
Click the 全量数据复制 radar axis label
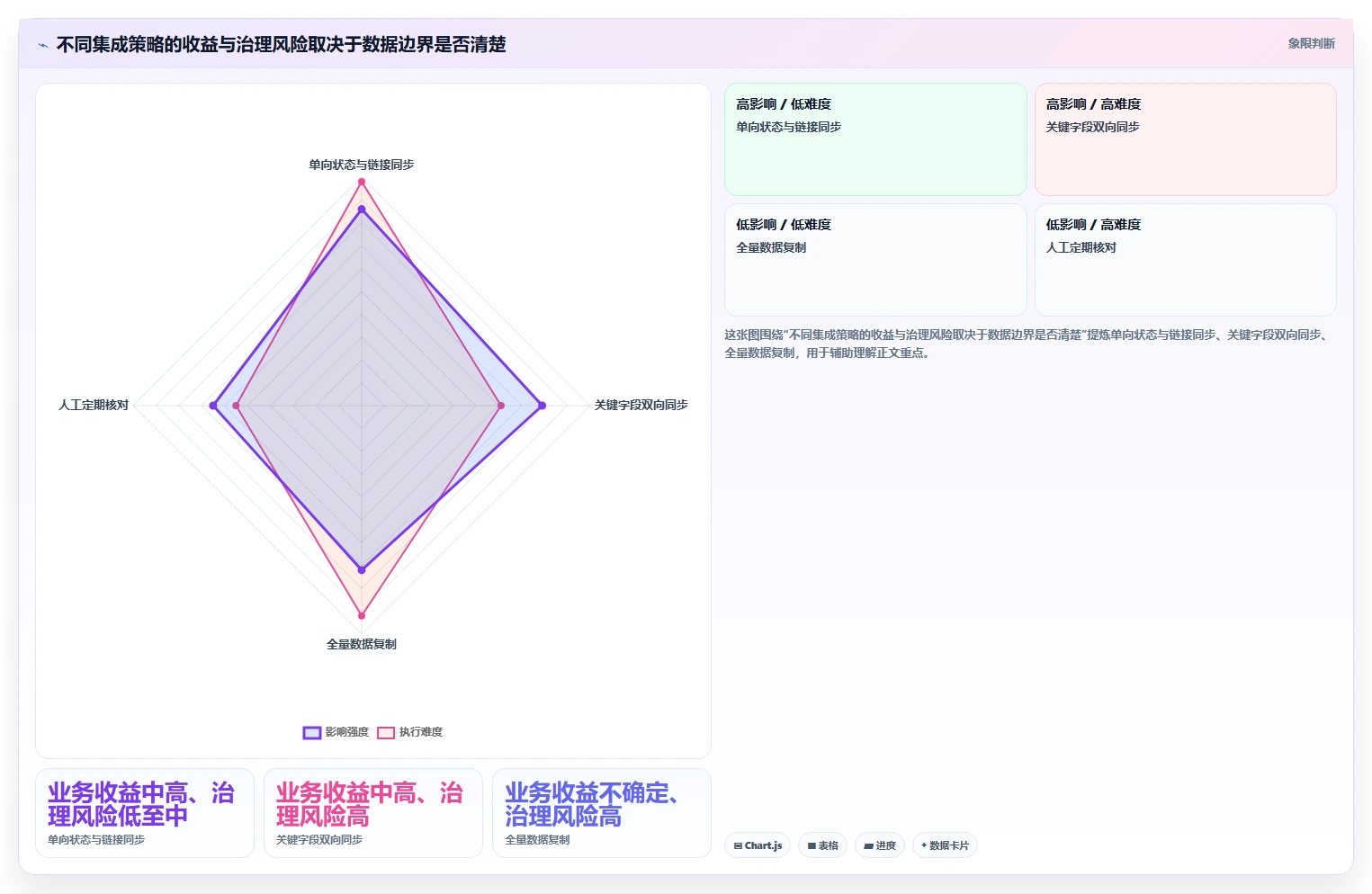(x=362, y=644)
